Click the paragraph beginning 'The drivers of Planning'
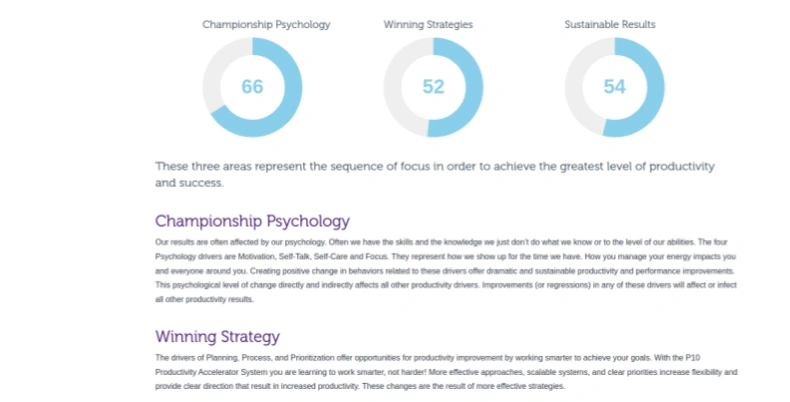This screenshot has height=402, width=790. 446,372
